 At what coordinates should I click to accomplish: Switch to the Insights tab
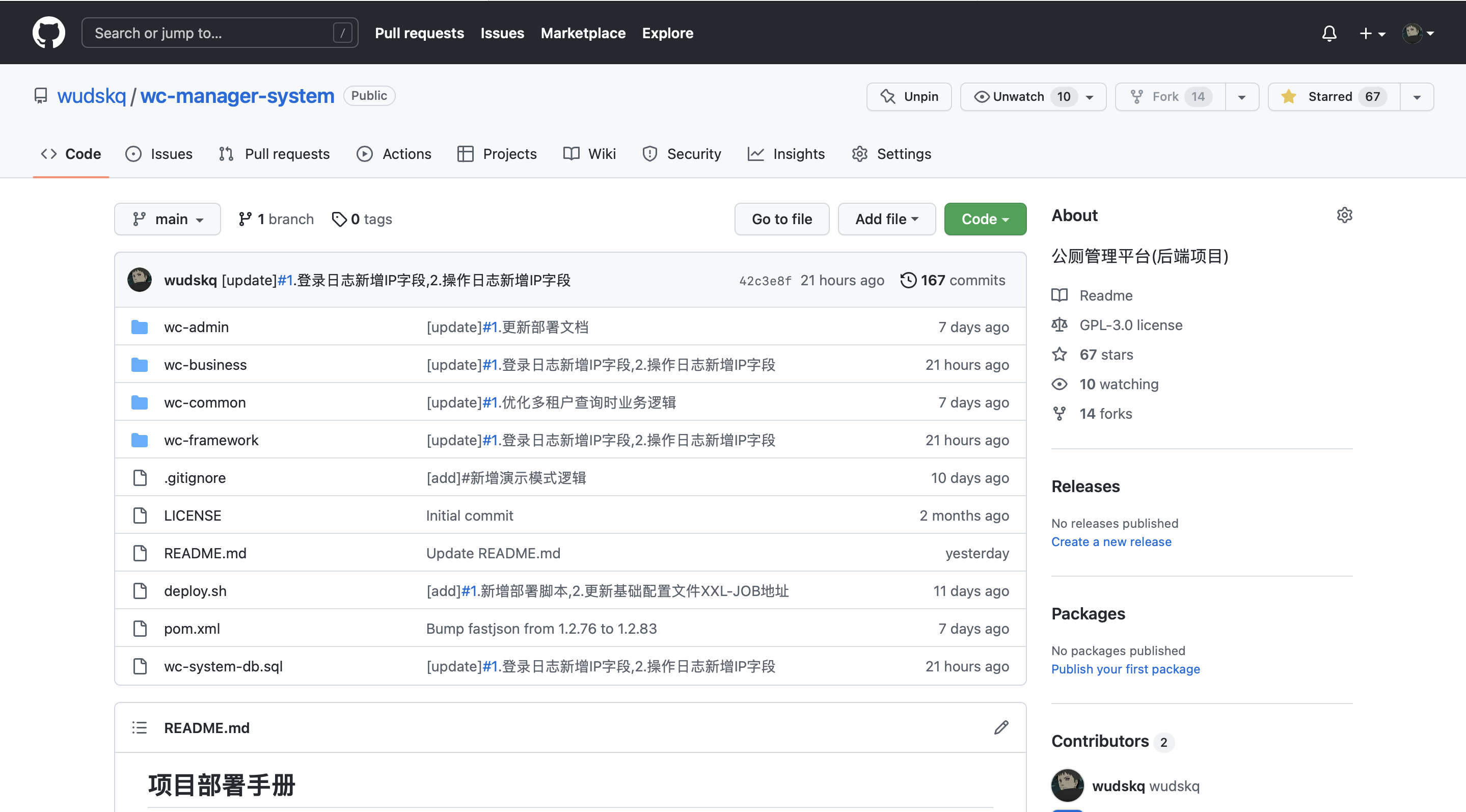click(786, 154)
